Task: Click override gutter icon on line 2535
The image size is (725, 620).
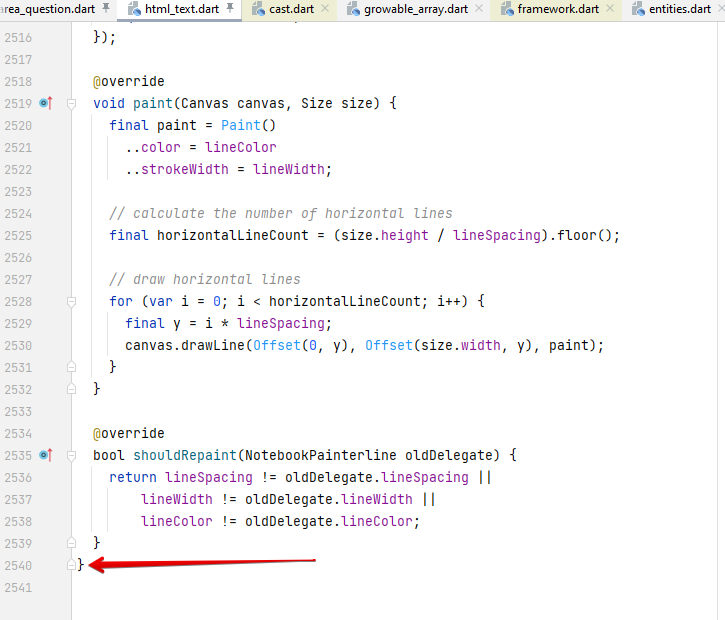Action: (x=46, y=455)
